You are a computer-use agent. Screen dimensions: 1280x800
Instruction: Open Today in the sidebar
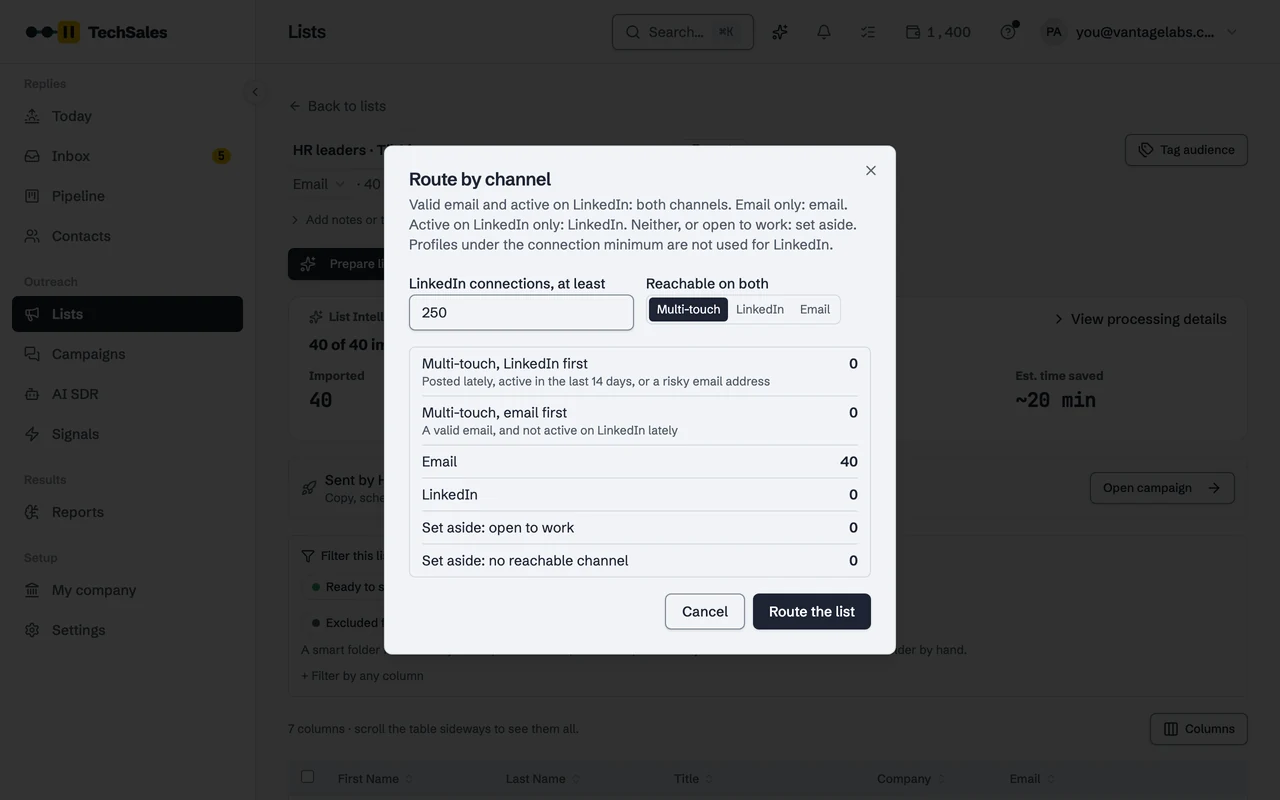point(127,116)
